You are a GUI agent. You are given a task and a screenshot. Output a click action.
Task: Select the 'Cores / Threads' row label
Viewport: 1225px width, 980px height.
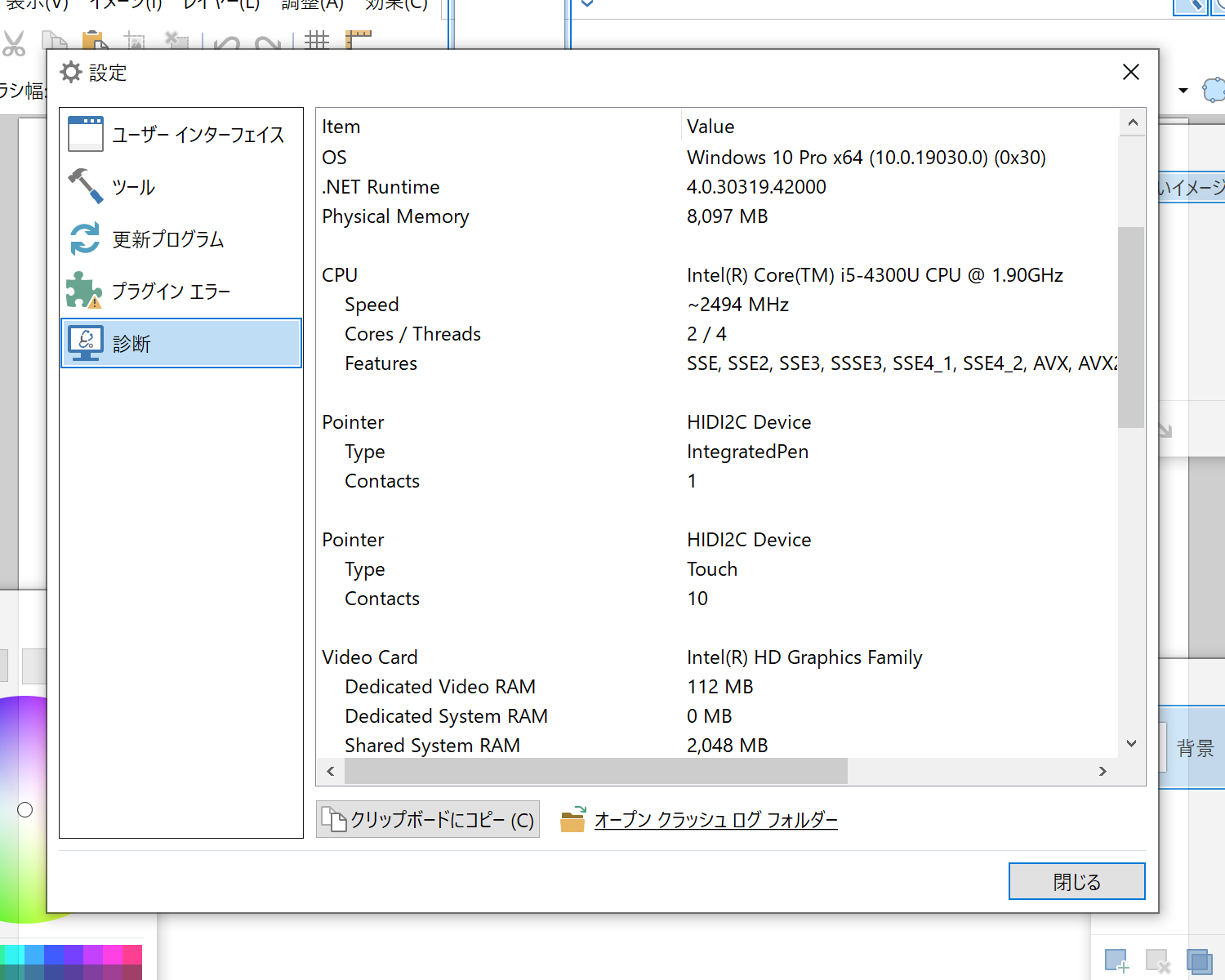(x=412, y=334)
